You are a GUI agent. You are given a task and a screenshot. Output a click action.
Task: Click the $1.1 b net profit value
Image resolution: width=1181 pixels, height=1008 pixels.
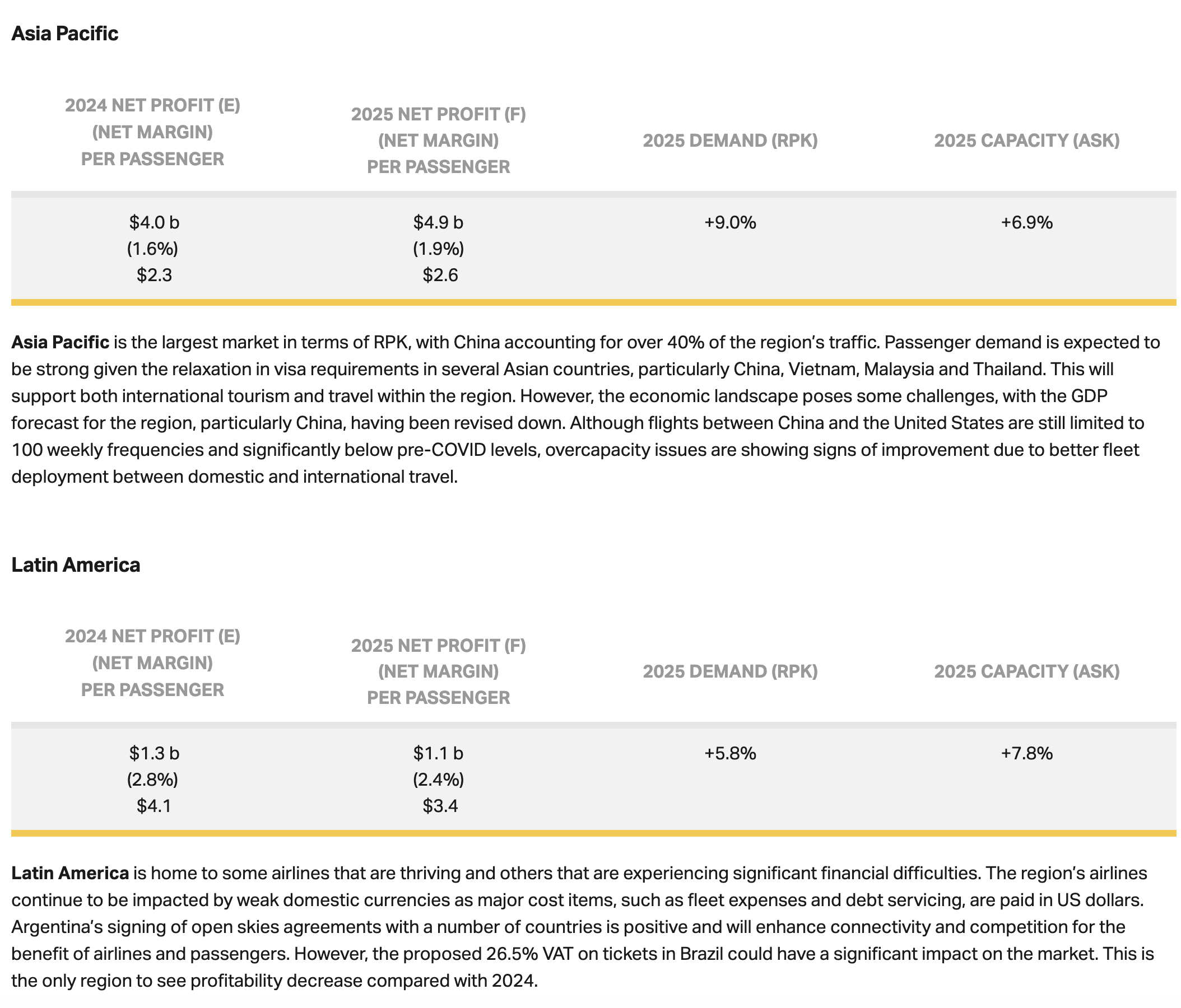point(438,753)
